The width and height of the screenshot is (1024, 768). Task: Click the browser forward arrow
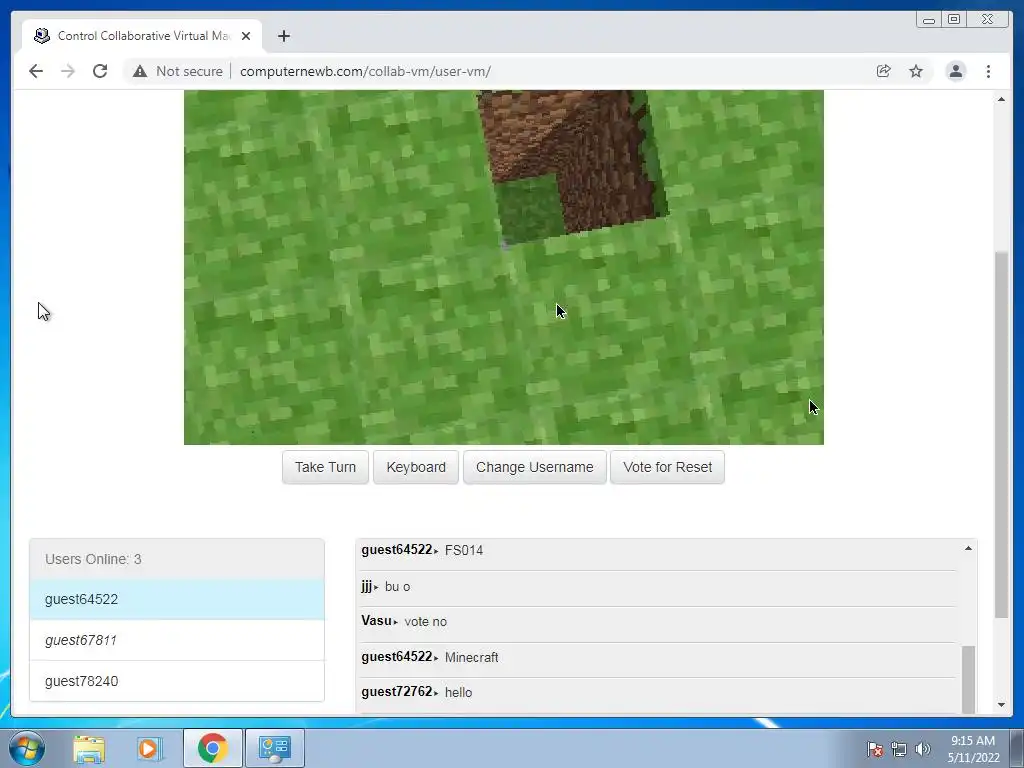(x=68, y=71)
